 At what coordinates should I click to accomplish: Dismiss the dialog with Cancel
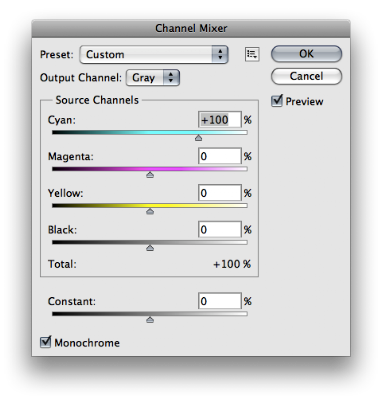click(x=306, y=76)
